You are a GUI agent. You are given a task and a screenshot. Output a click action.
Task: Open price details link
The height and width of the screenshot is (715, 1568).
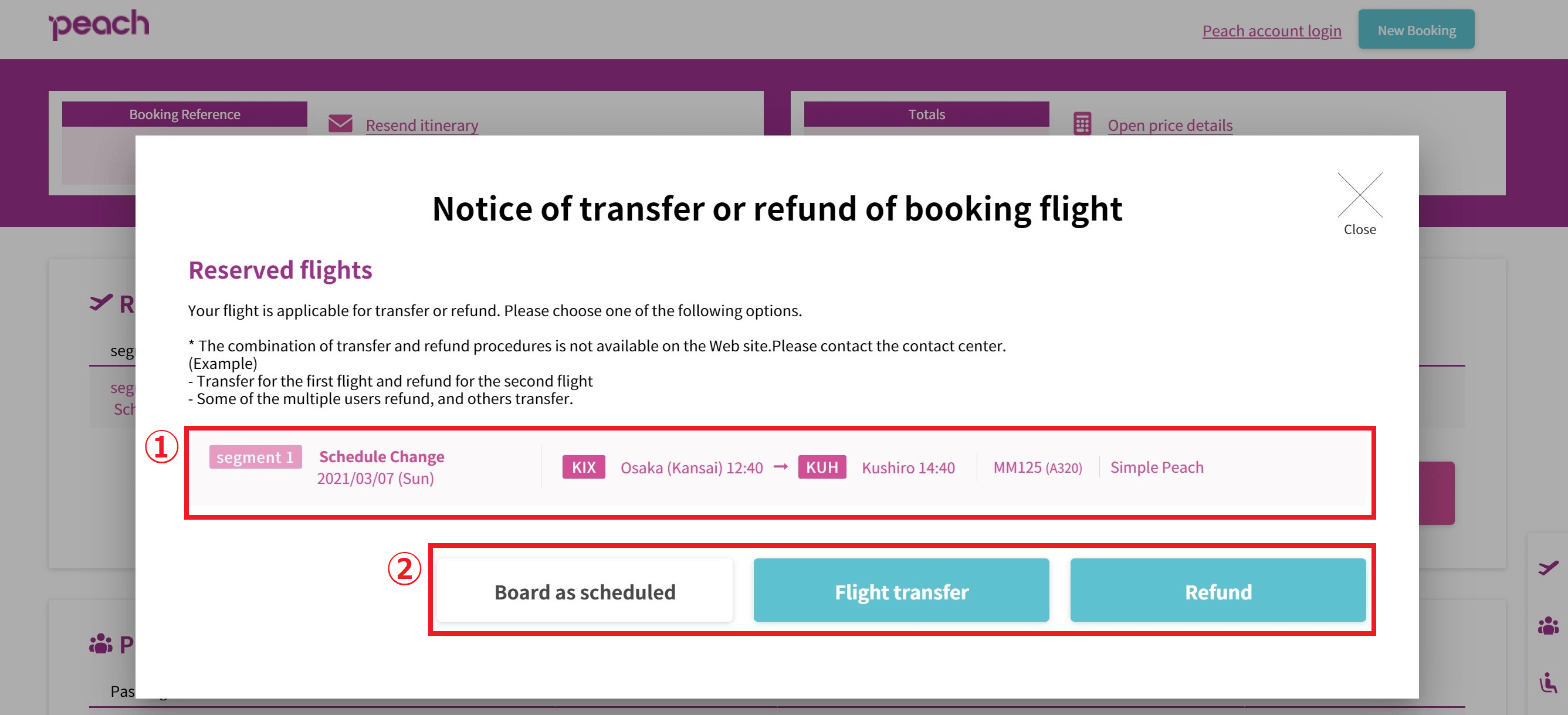point(1169,125)
